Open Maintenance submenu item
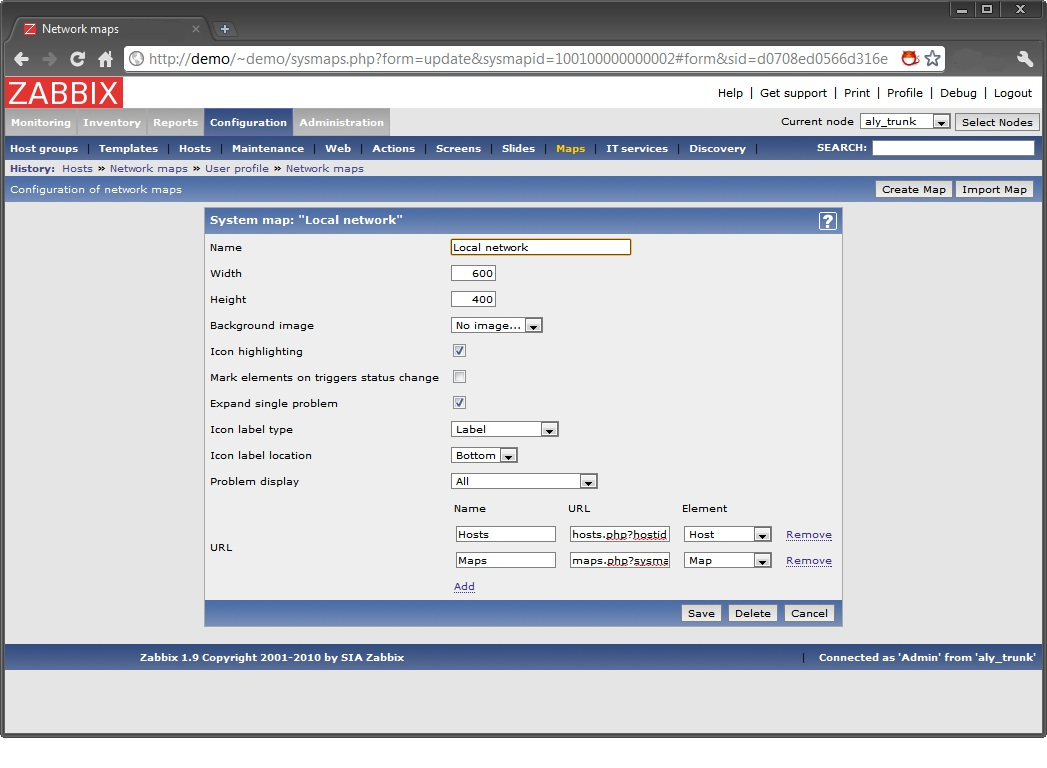Screen dimensions: 1047x768 pos(268,148)
